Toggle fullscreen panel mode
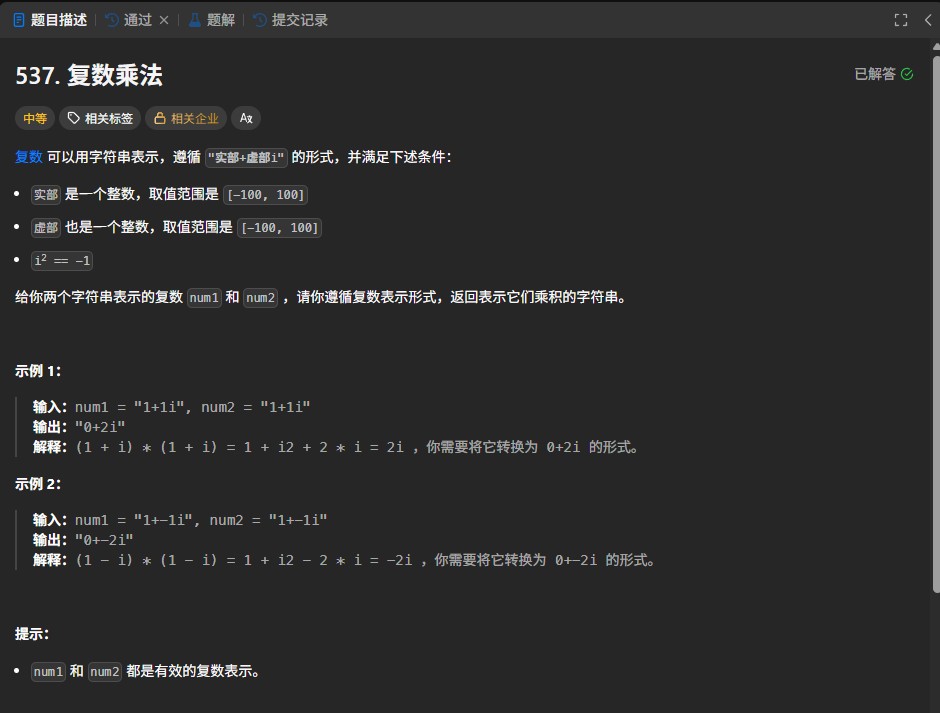The height and width of the screenshot is (713, 940). point(900,20)
